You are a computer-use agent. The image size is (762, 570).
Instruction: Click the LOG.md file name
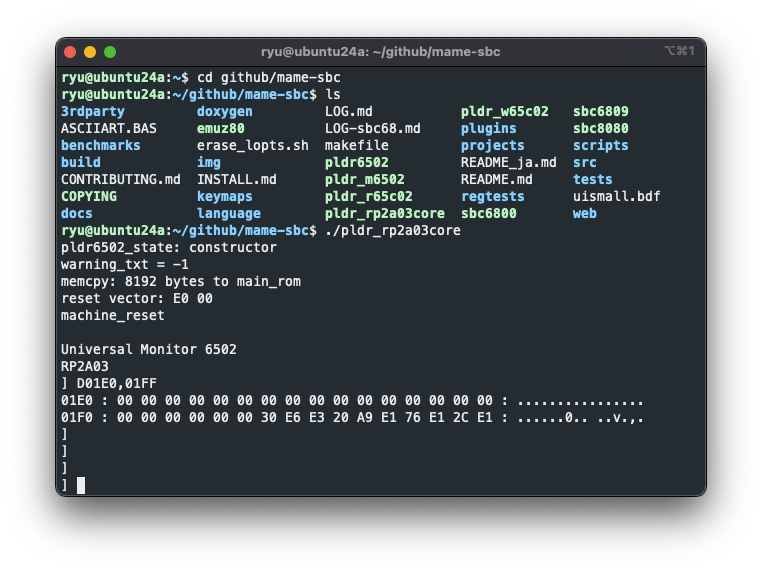tap(348, 112)
